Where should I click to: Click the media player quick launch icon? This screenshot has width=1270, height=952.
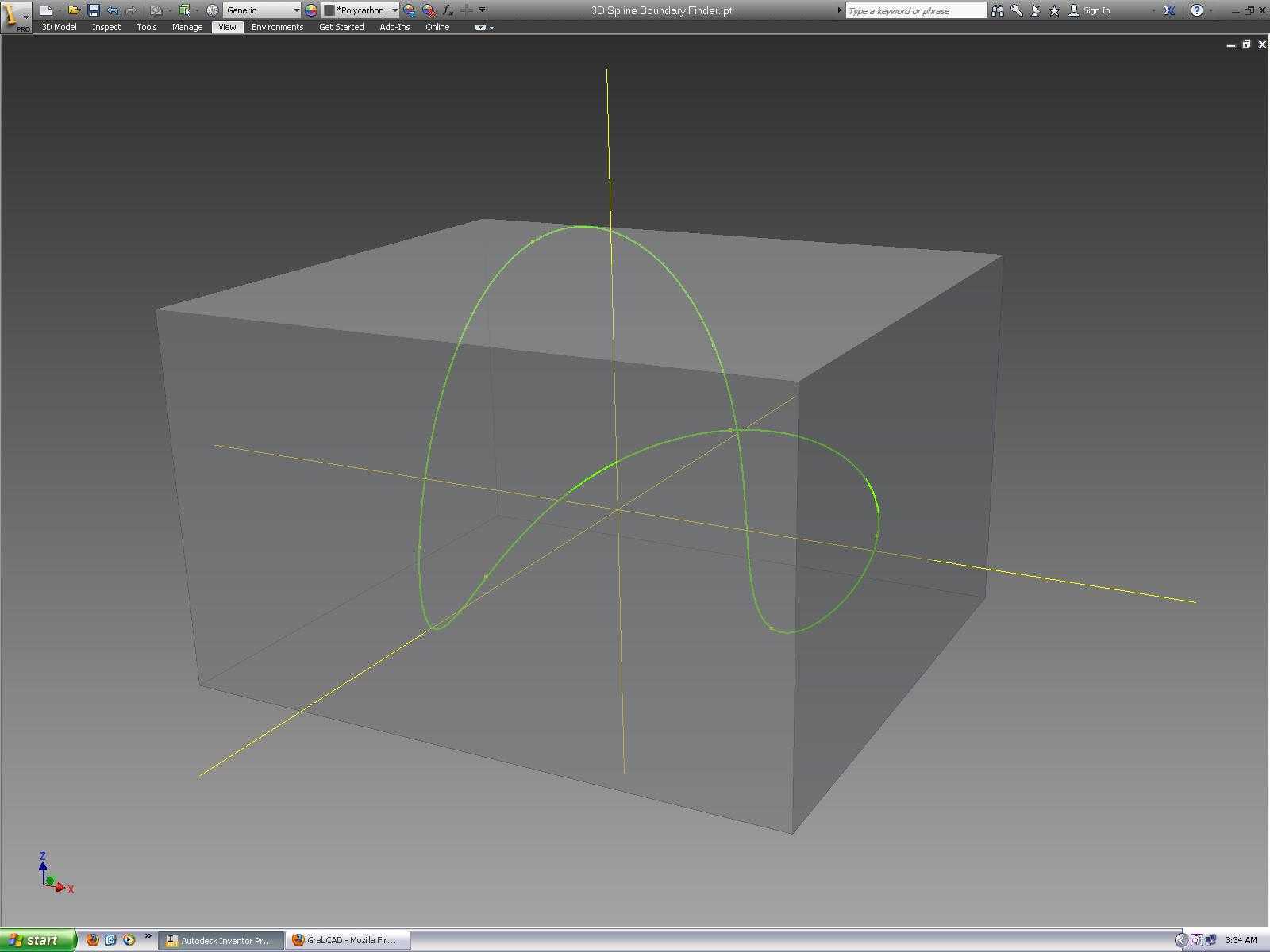[x=129, y=940]
